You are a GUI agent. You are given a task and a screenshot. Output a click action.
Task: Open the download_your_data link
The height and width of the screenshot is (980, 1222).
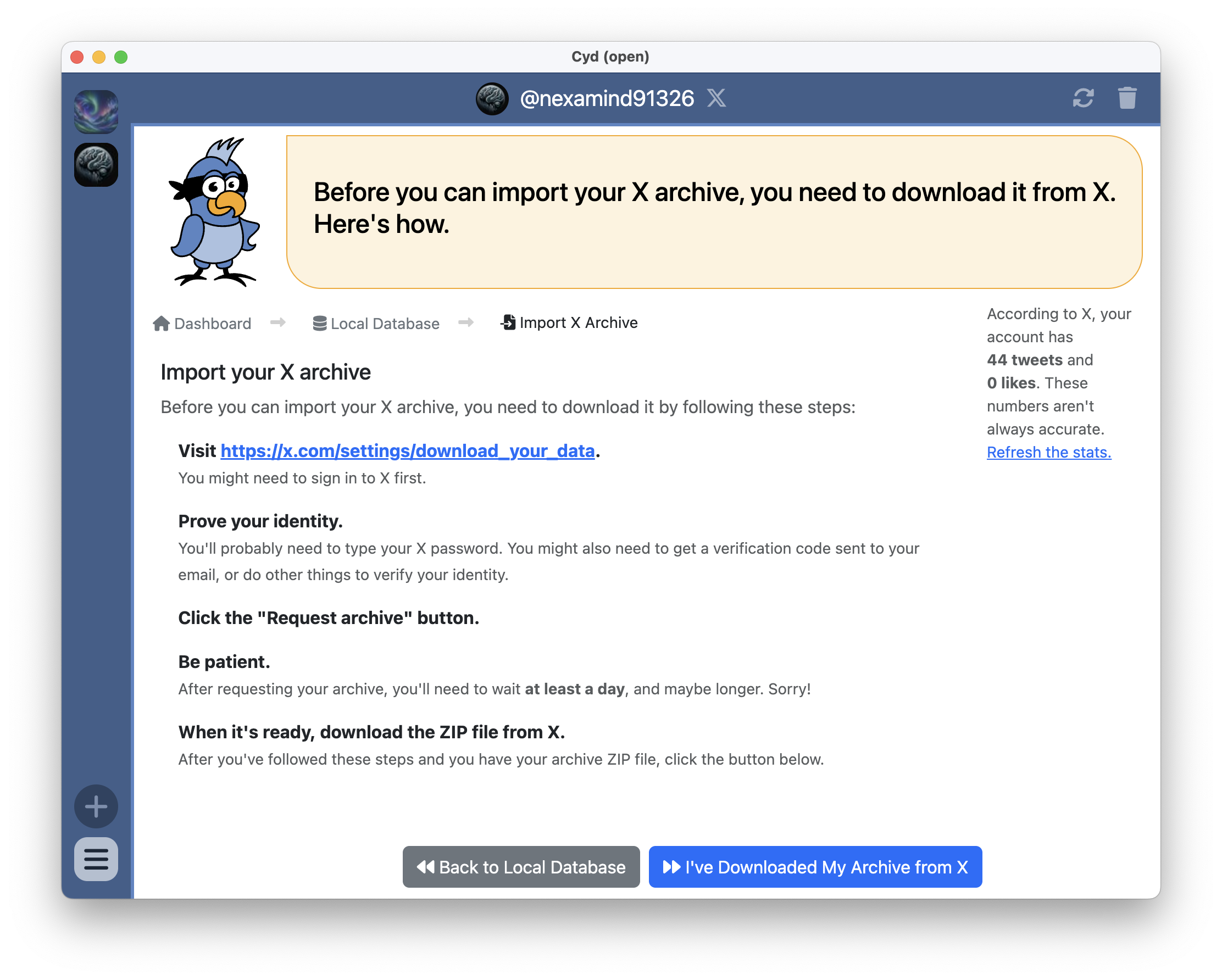407,450
